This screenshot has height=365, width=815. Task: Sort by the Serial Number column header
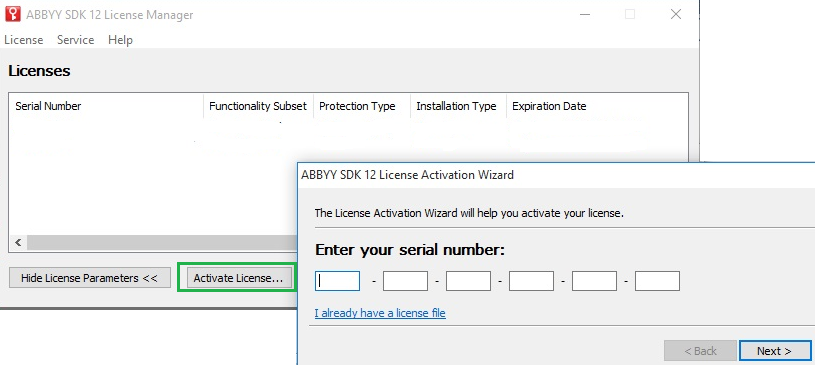(107, 106)
